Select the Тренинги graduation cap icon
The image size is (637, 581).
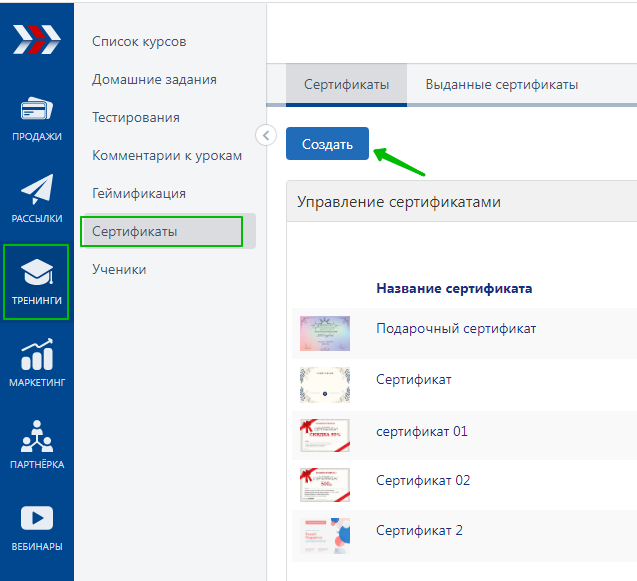[37, 274]
